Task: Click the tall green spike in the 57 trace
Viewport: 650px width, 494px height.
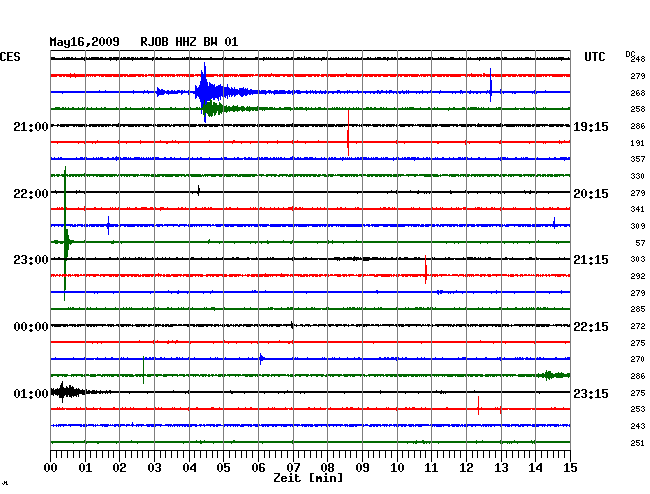Action: pos(65,233)
